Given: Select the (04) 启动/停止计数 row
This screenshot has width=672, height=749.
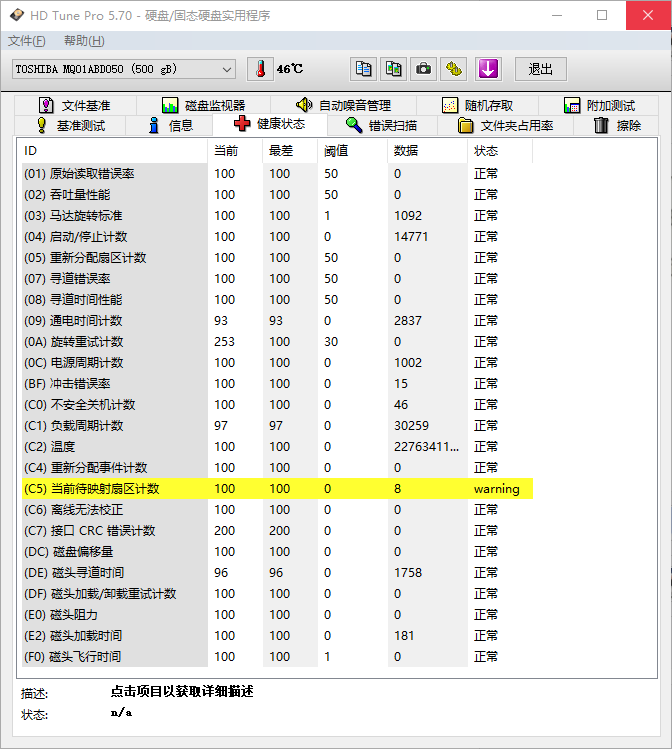Looking at the screenshot, I should [x=277, y=237].
